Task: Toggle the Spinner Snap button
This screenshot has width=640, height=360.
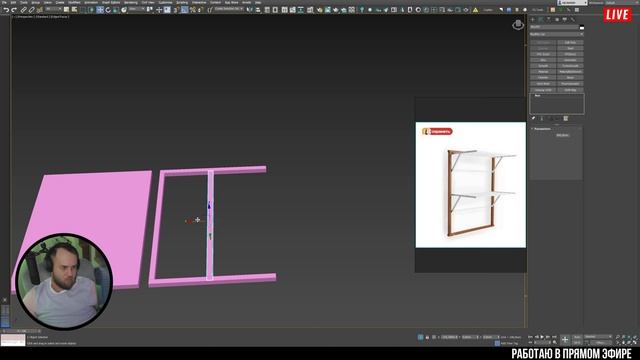Action: coord(200,9)
